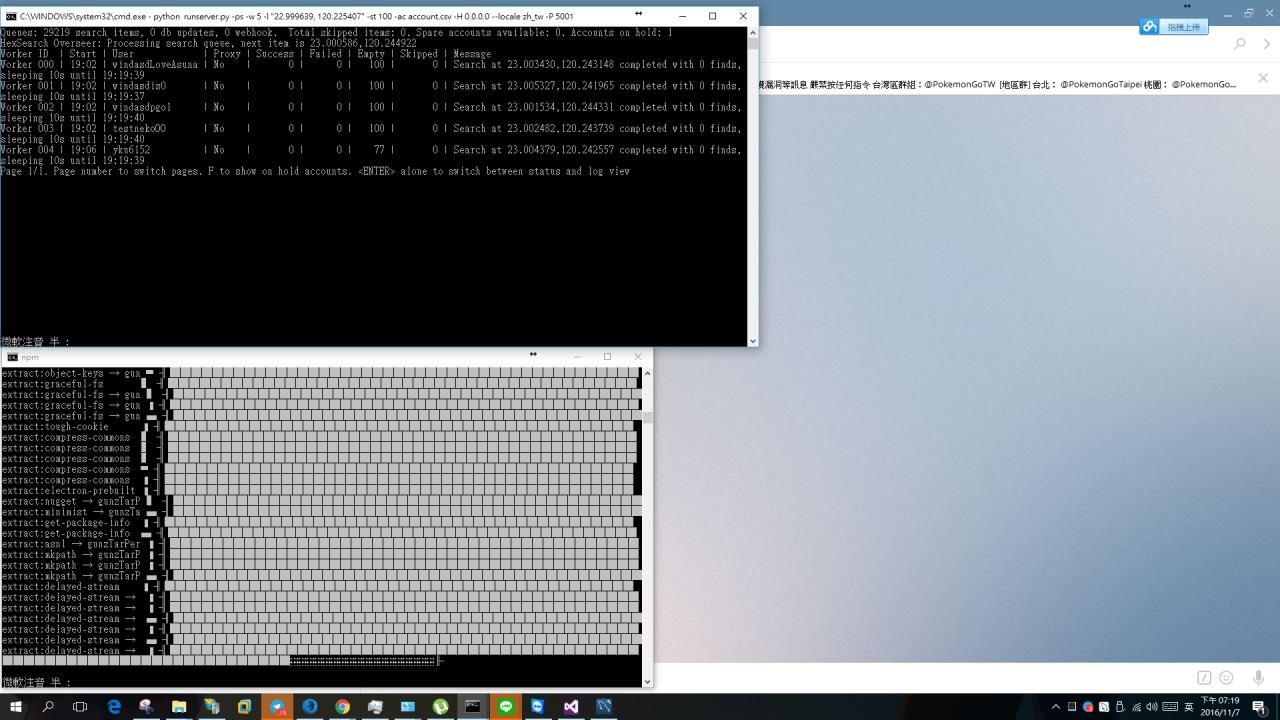Launch Google Chrome from the taskbar
This screenshot has width=1280, height=720.
pyautogui.click(x=342, y=706)
